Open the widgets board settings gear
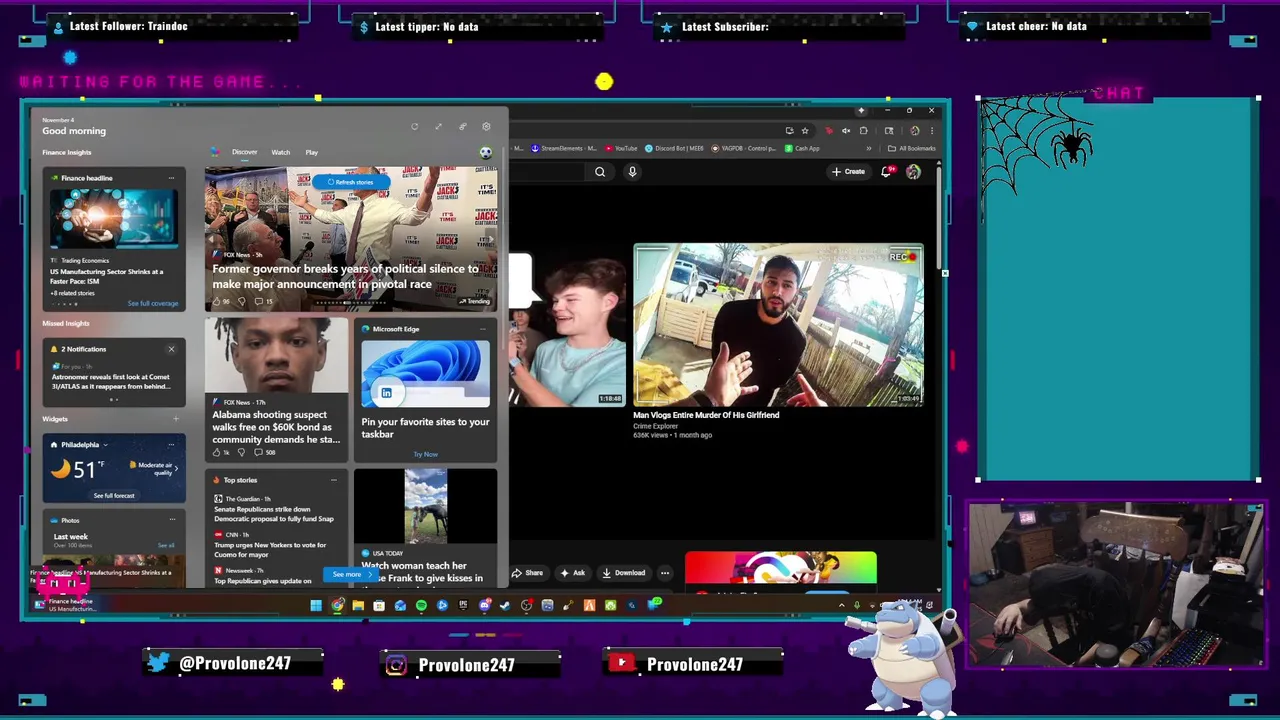 486,127
